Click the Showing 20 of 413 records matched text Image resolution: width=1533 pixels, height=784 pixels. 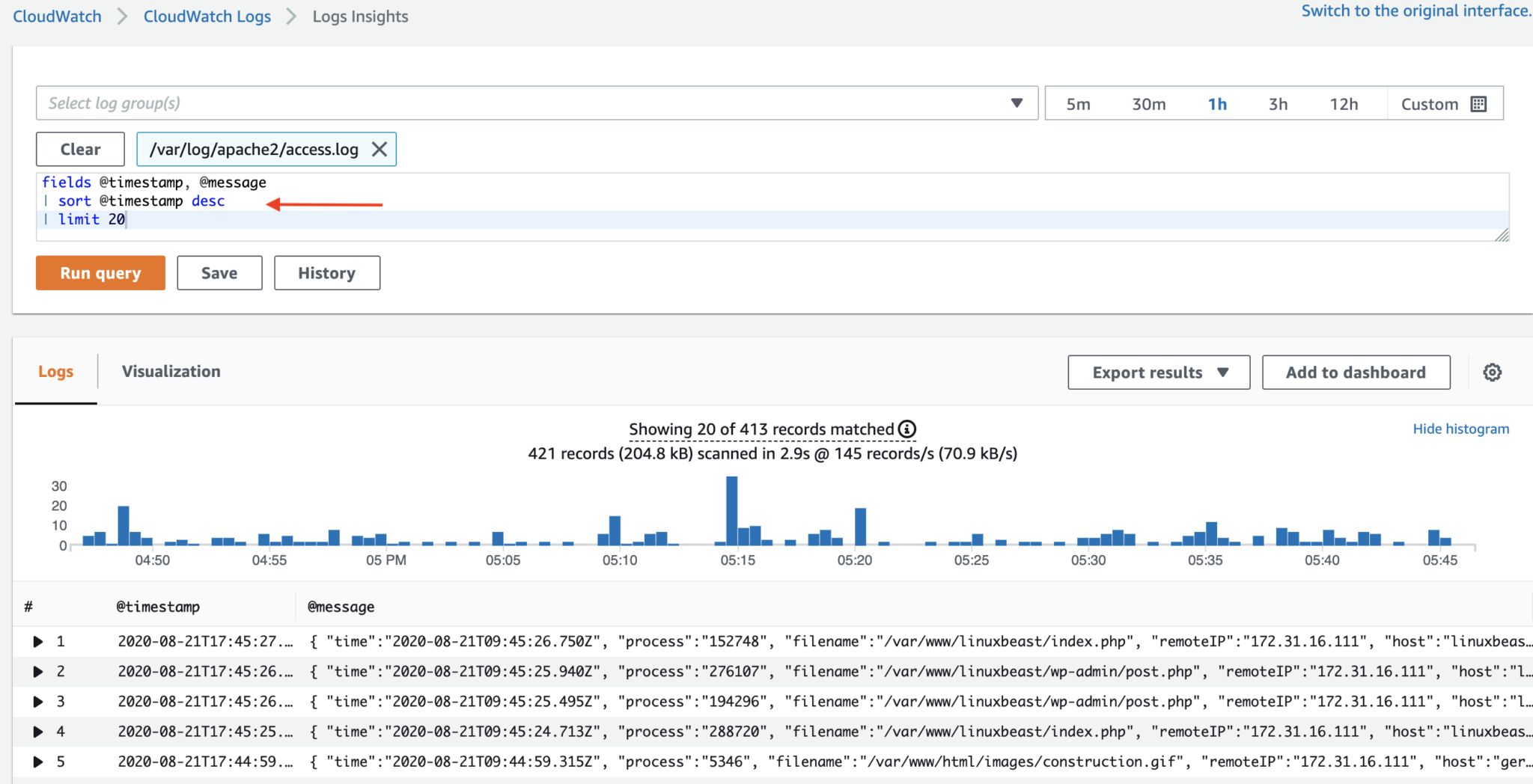pyautogui.click(x=761, y=429)
